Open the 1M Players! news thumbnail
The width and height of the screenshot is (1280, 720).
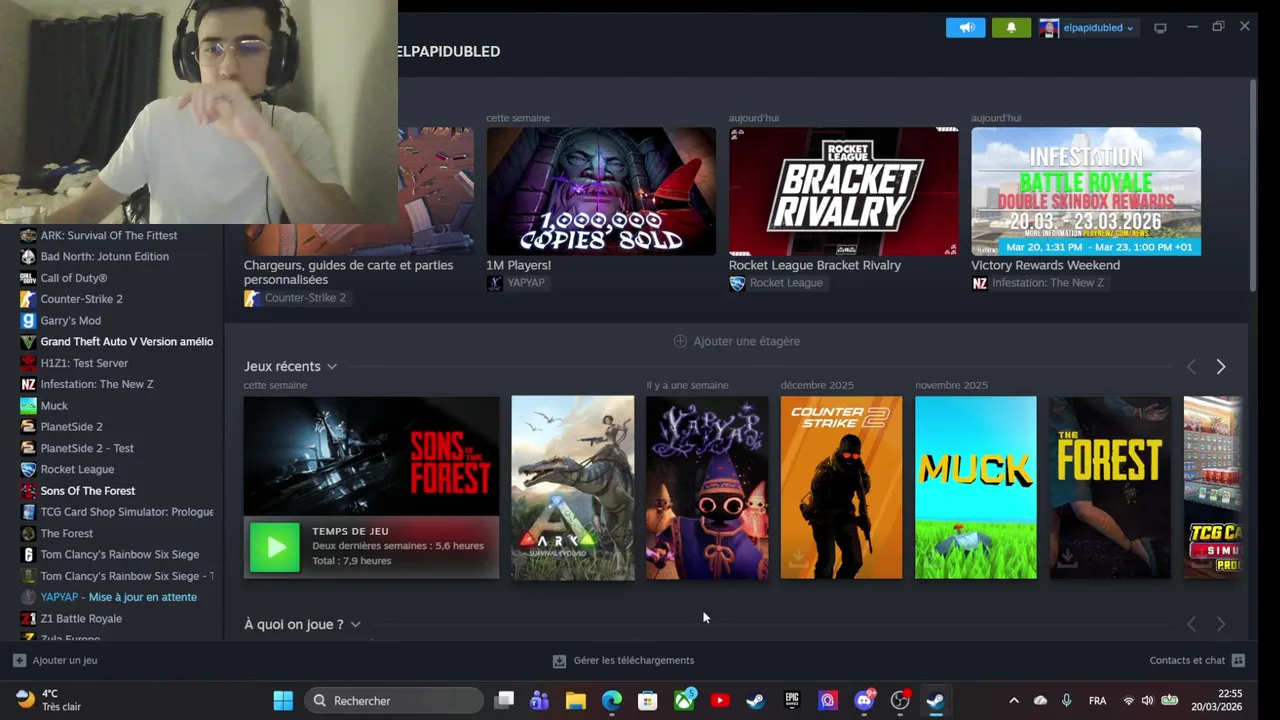pyautogui.click(x=601, y=191)
